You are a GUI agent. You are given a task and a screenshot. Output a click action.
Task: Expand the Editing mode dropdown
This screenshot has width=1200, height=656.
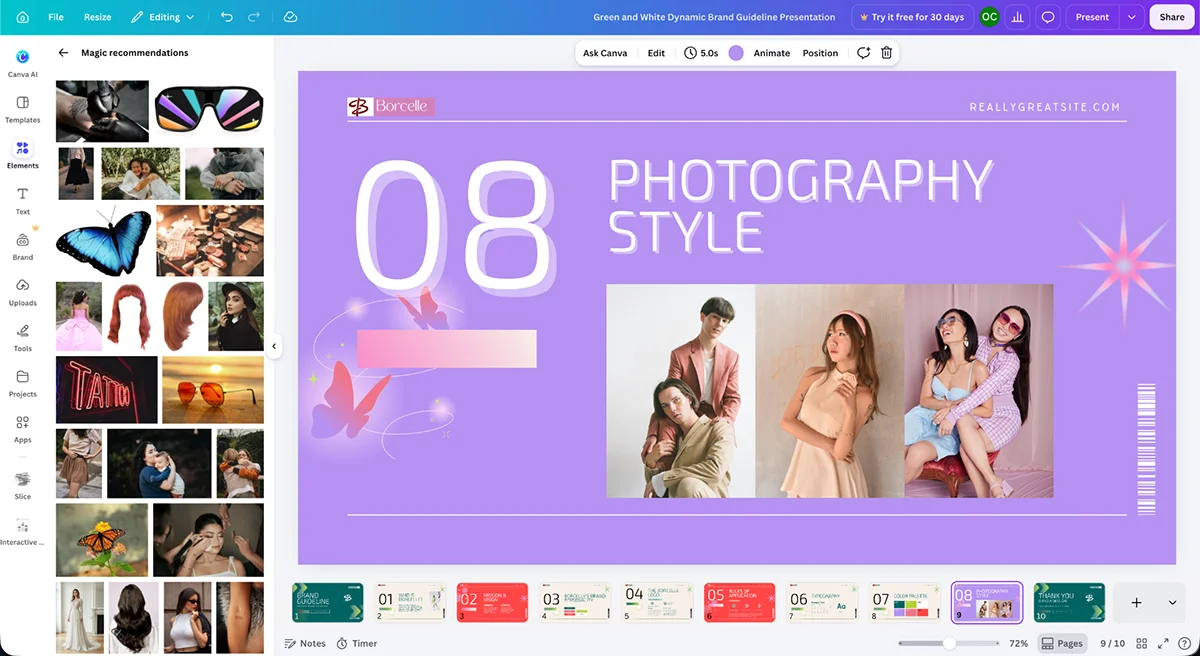click(x=163, y=17)
